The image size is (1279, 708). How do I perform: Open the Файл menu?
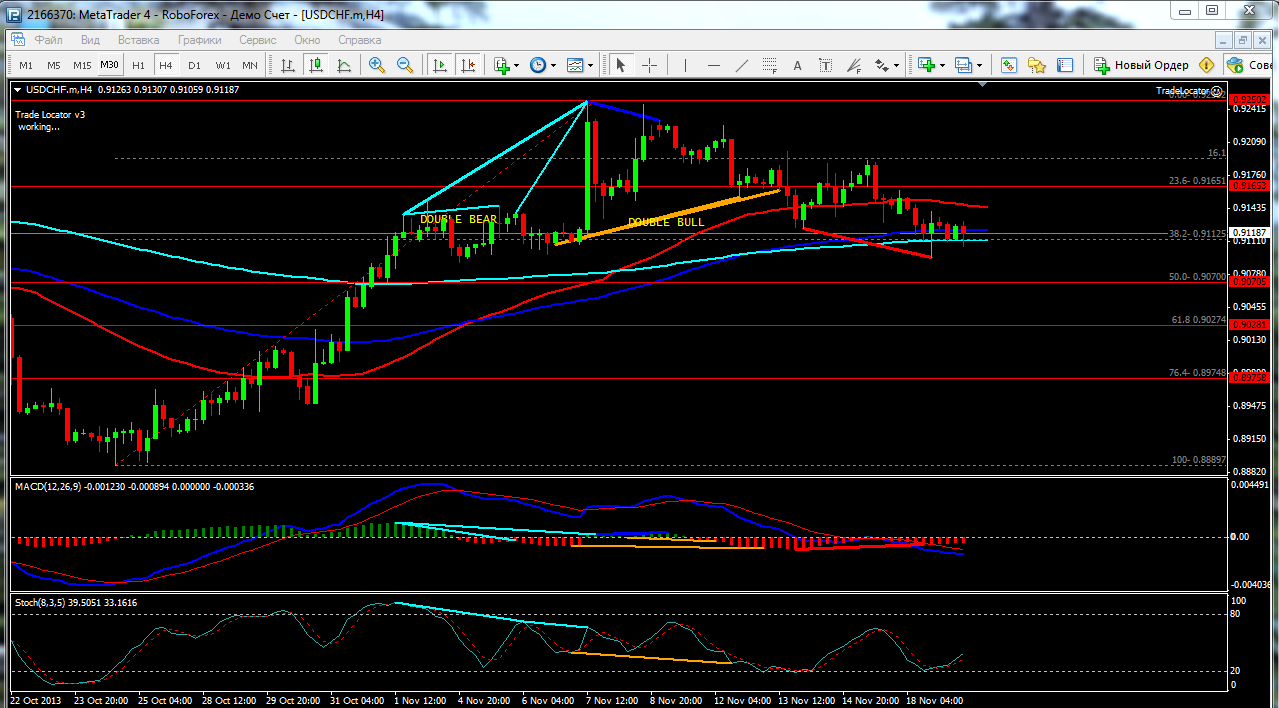pyautogui.click(x=49, y=40)
